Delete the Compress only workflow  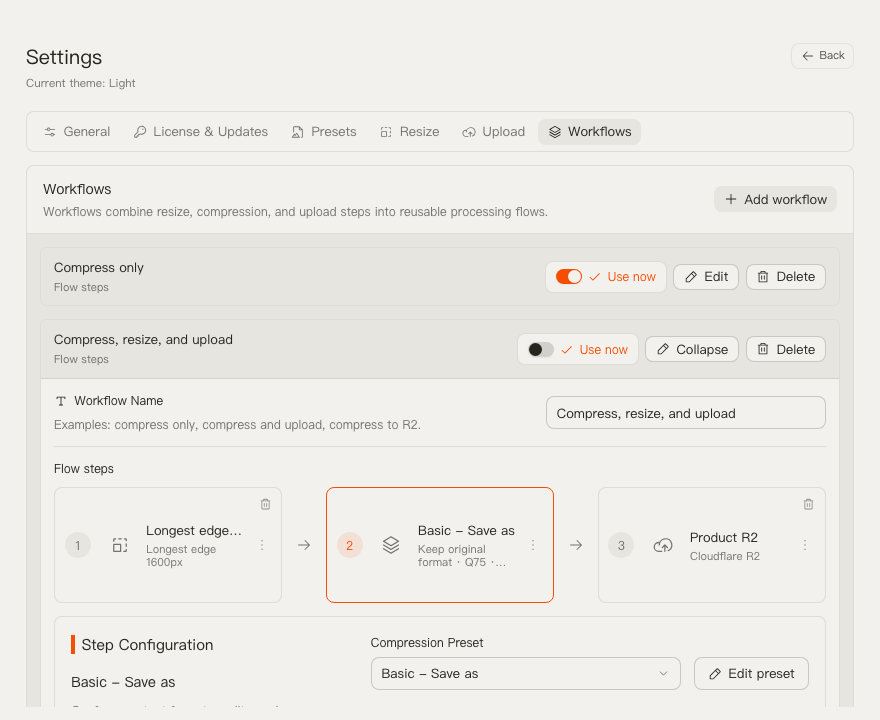pos(786,277)
